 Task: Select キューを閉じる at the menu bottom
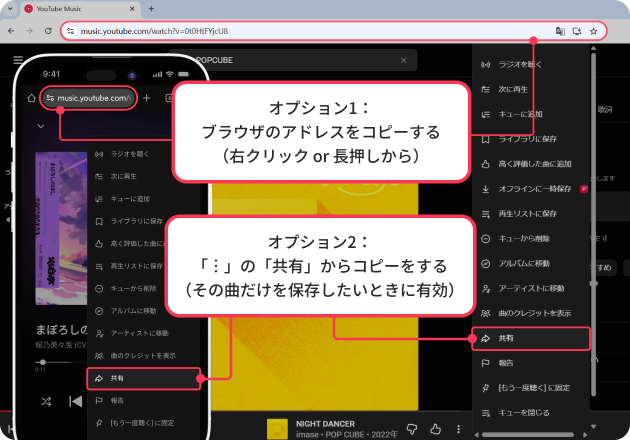pyautogui.click(x=532, y=414)
